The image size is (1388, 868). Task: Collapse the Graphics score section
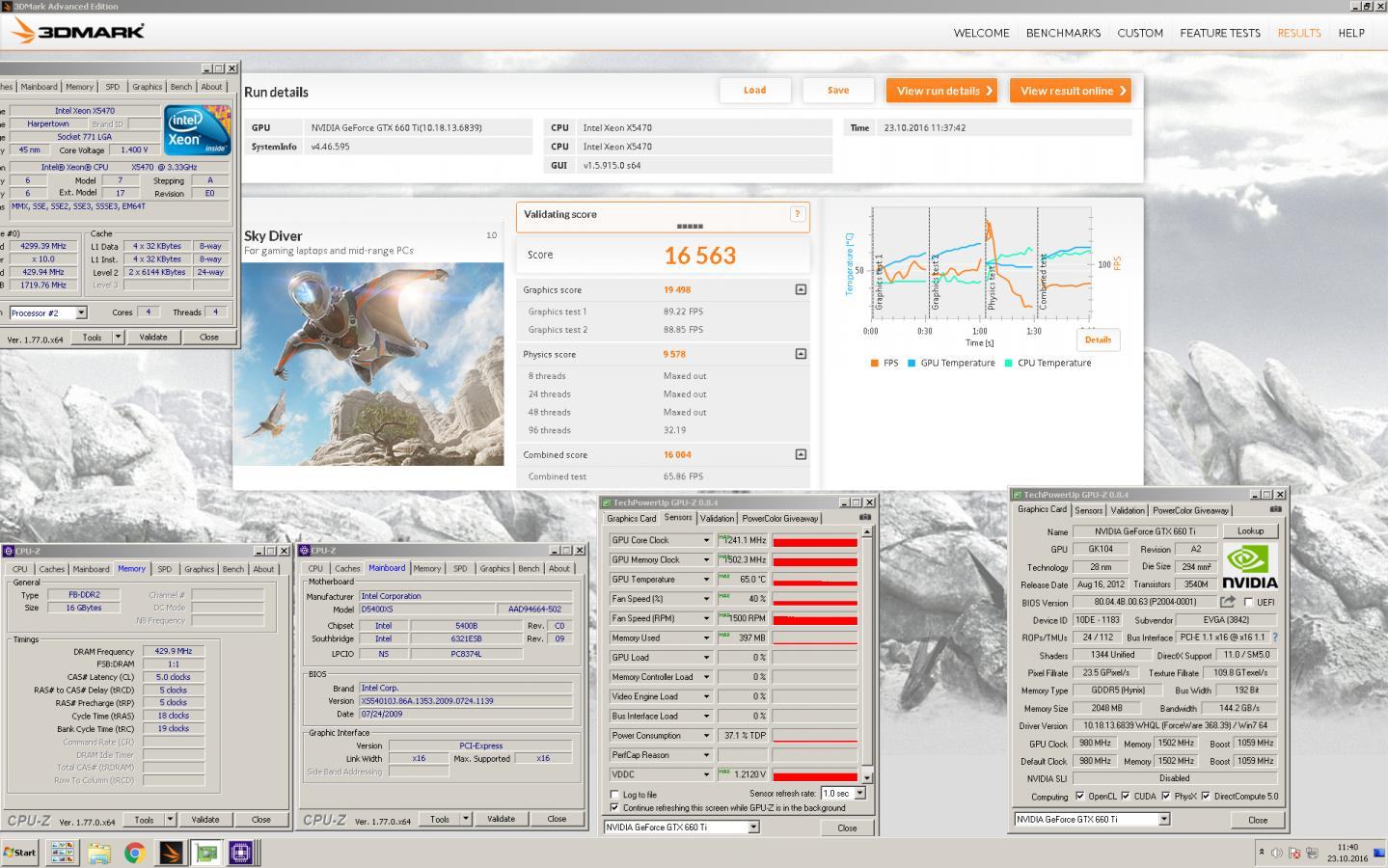[x=801, y=289]
